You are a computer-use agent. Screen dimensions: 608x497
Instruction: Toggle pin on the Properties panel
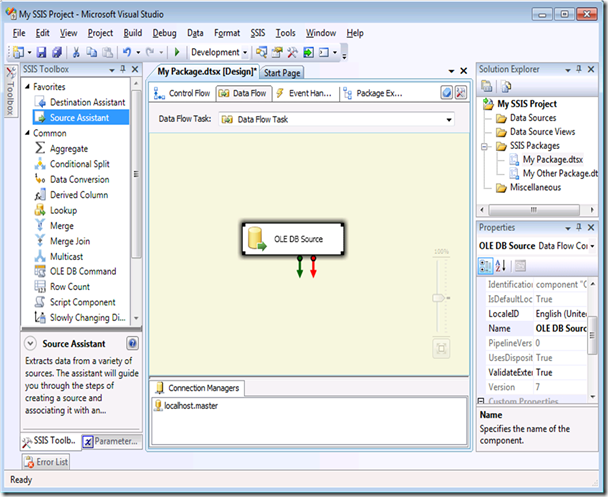tap(579, 228)
